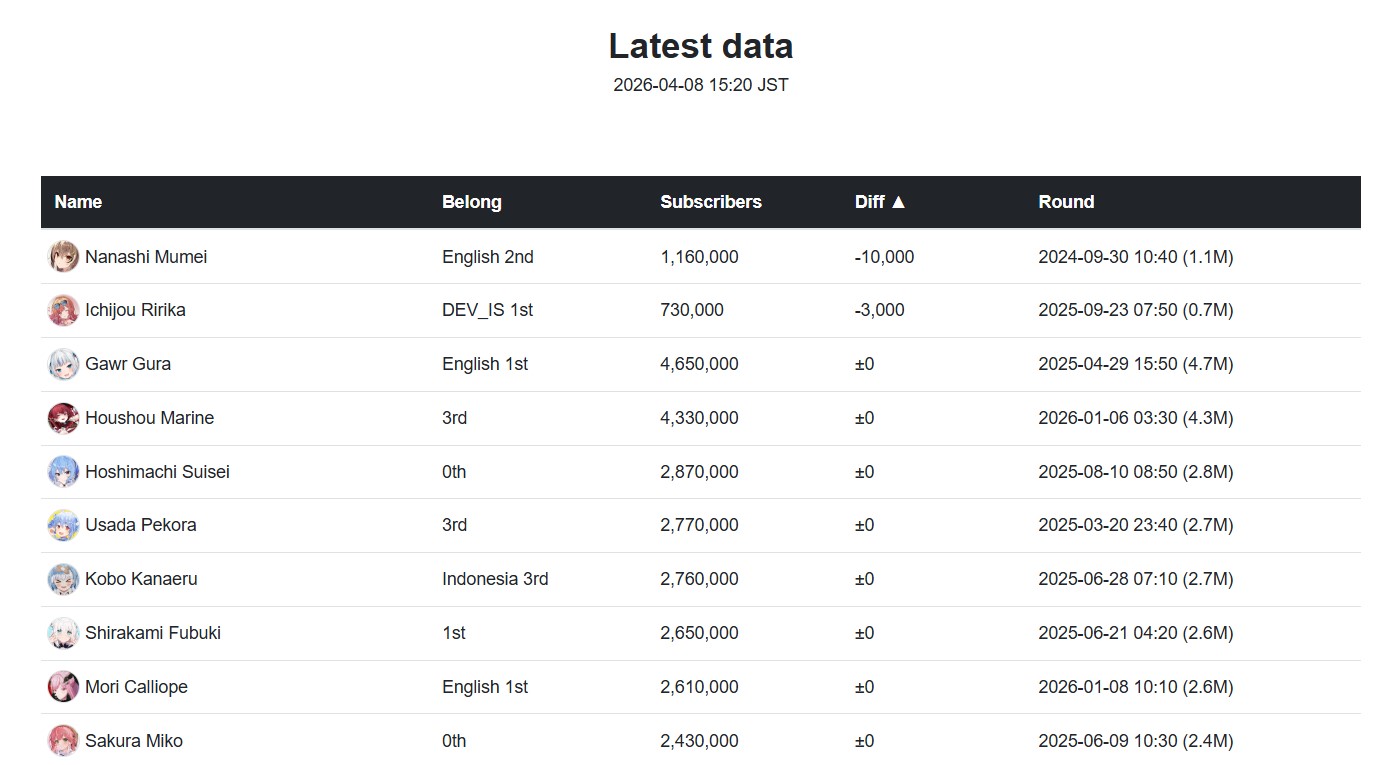Toggle the Diff column sort order
This screenshot has width=1393, height=765.
point(880,202)
